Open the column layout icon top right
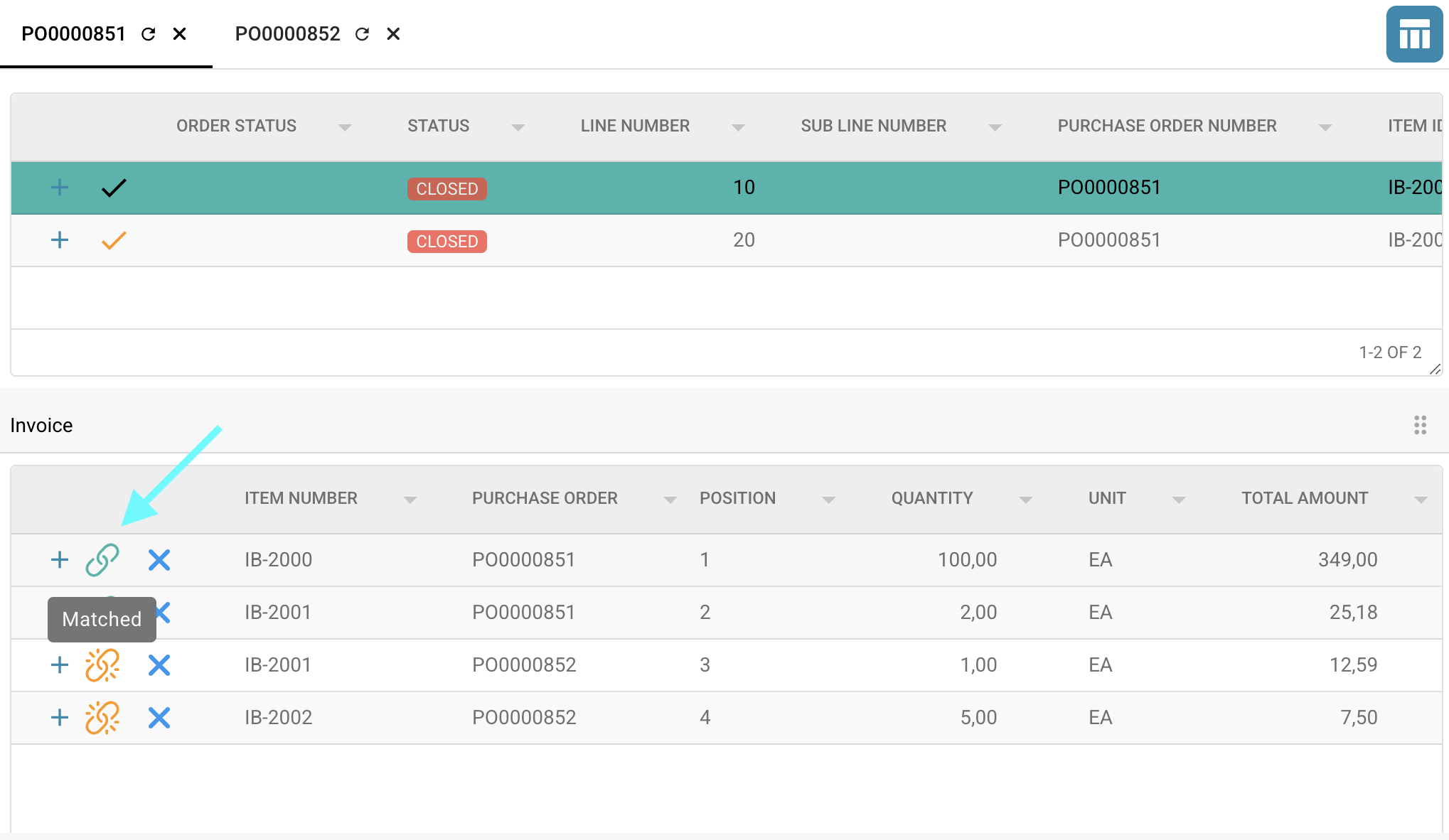The height and width of the screenshot is (840, 1449). point(1414,34)
